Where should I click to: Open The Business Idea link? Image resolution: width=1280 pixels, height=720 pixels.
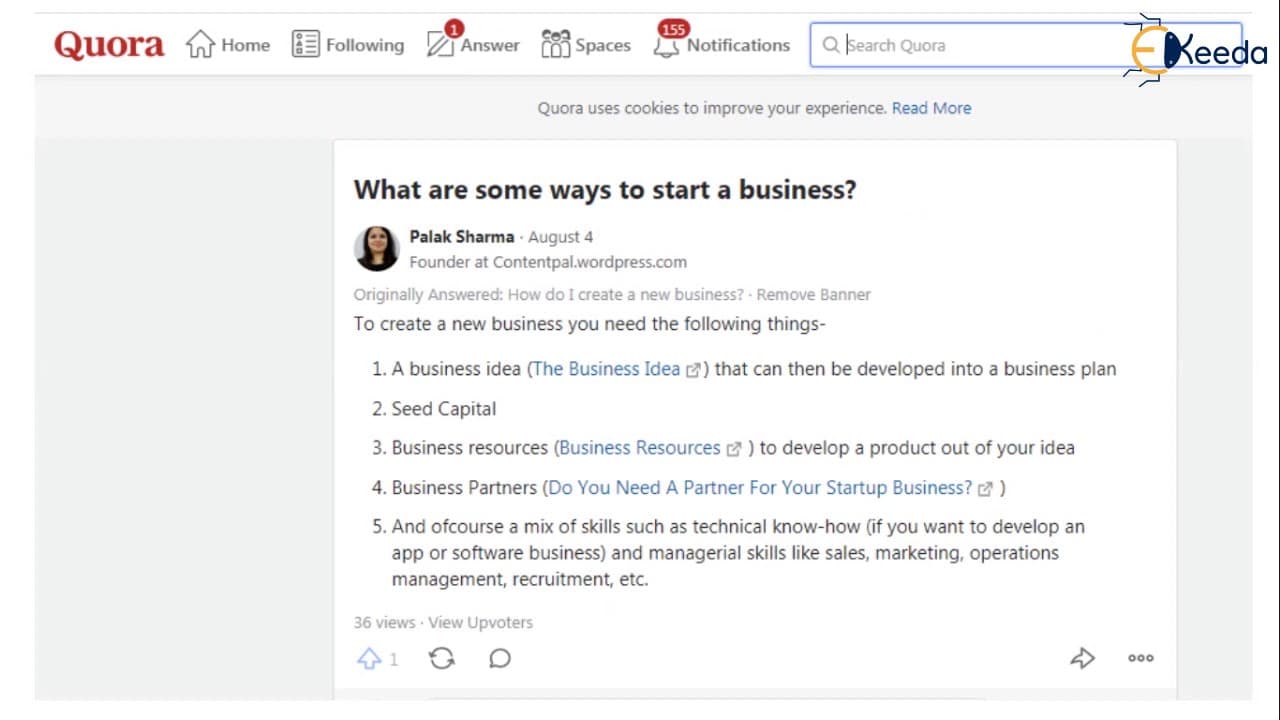coord(606,369)
